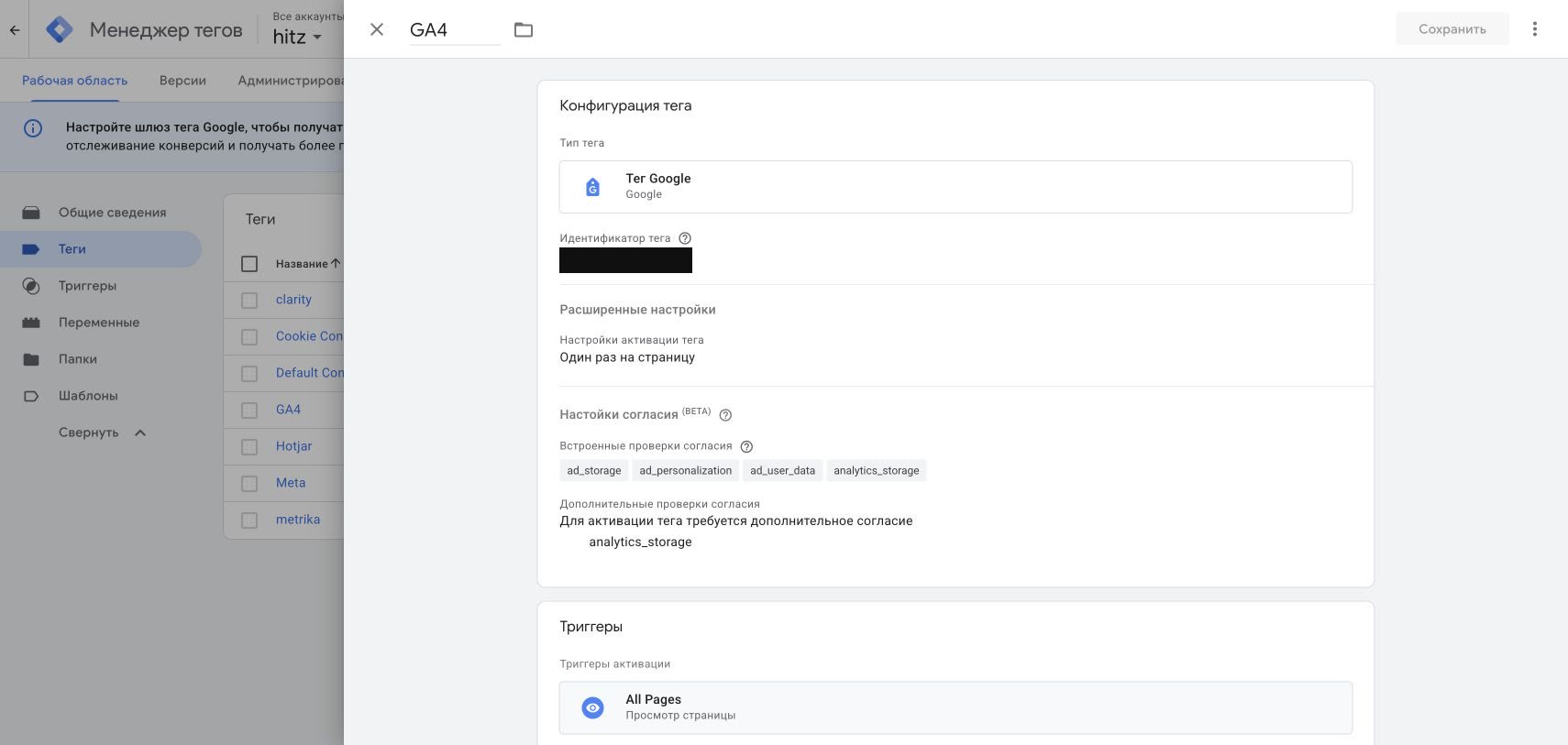The height and width of the screenshot is (745, 1568).
Task: Edit the GA4 tag name field
Action: pos(455,29)
